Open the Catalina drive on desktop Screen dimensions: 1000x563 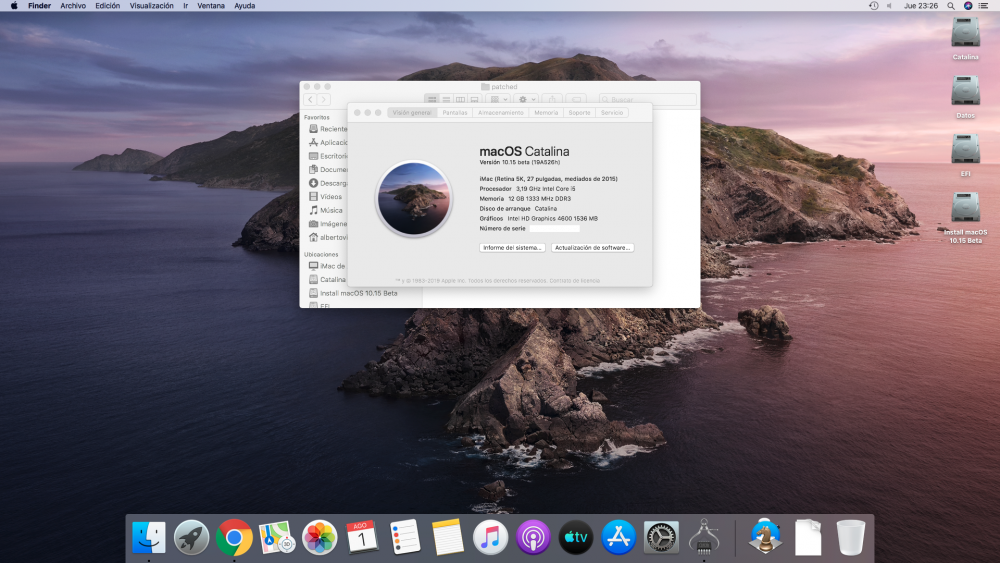(x=965, y=33)
